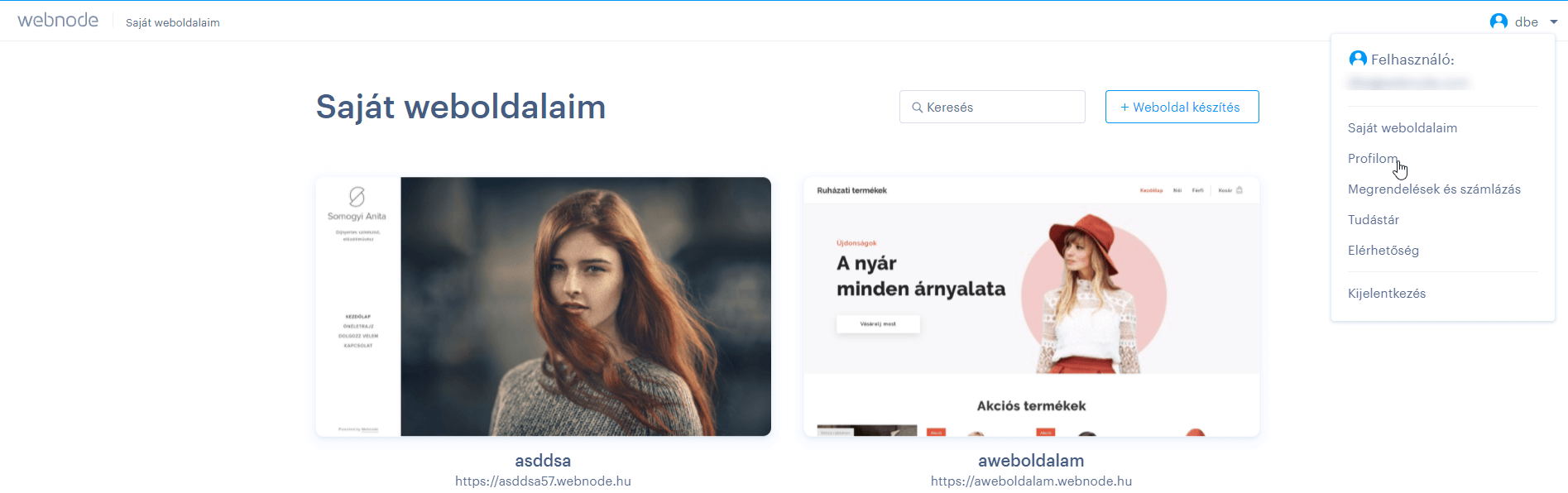Click the Felhasználó: label in menu
This screenshot has height=493, width=1568.
tap(1412, 60)
